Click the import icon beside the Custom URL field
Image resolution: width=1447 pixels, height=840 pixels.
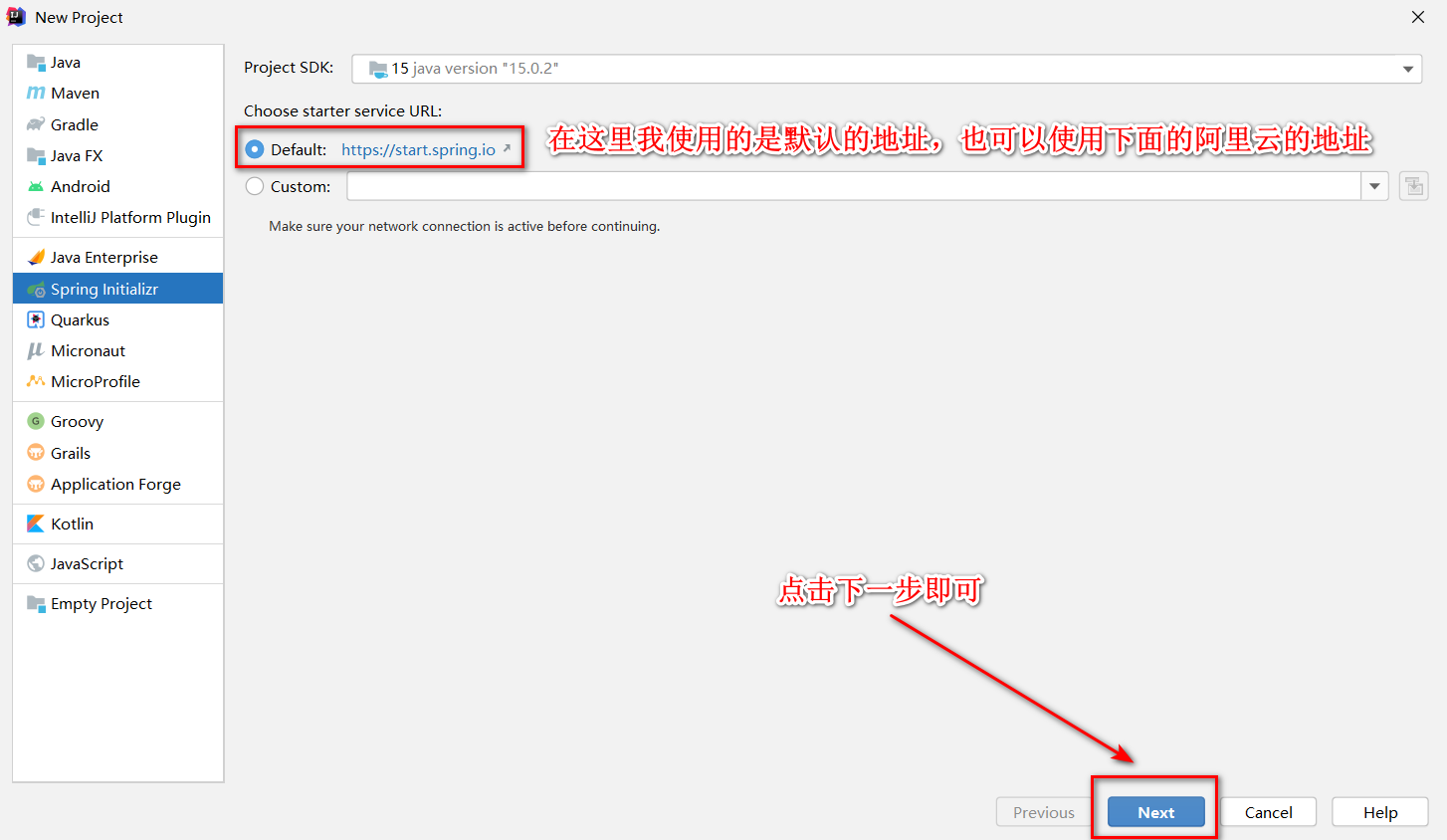point(1413,186)
